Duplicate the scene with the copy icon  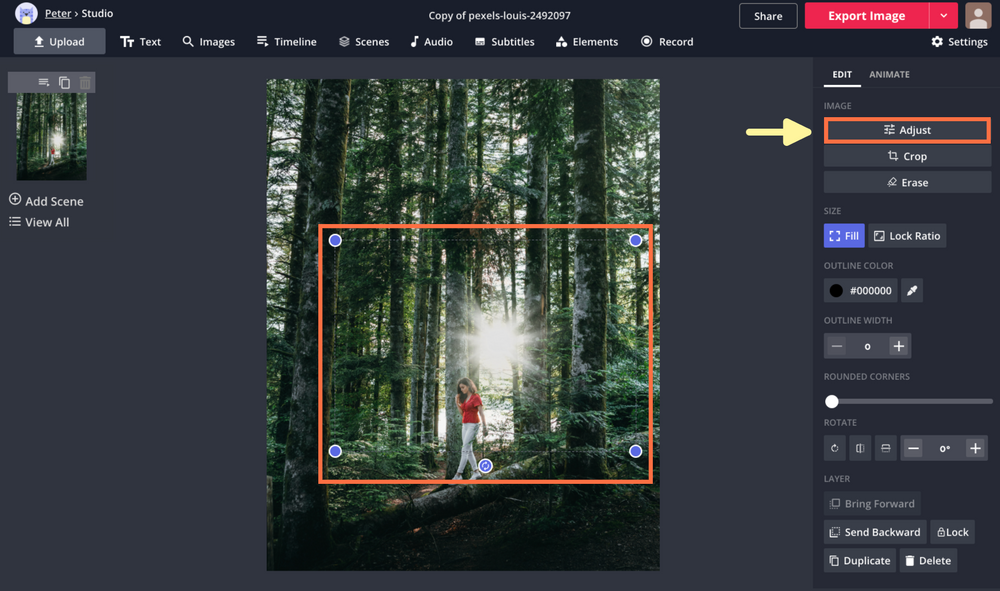[x=62, y=81]
